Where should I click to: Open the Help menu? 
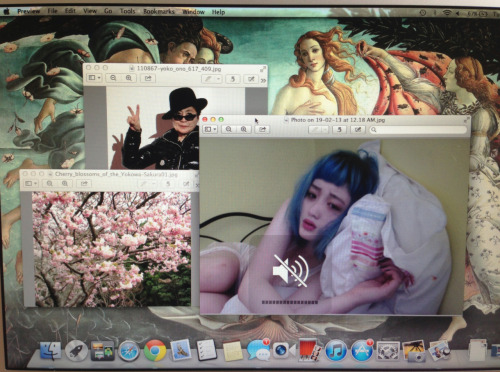coord(218,12)
